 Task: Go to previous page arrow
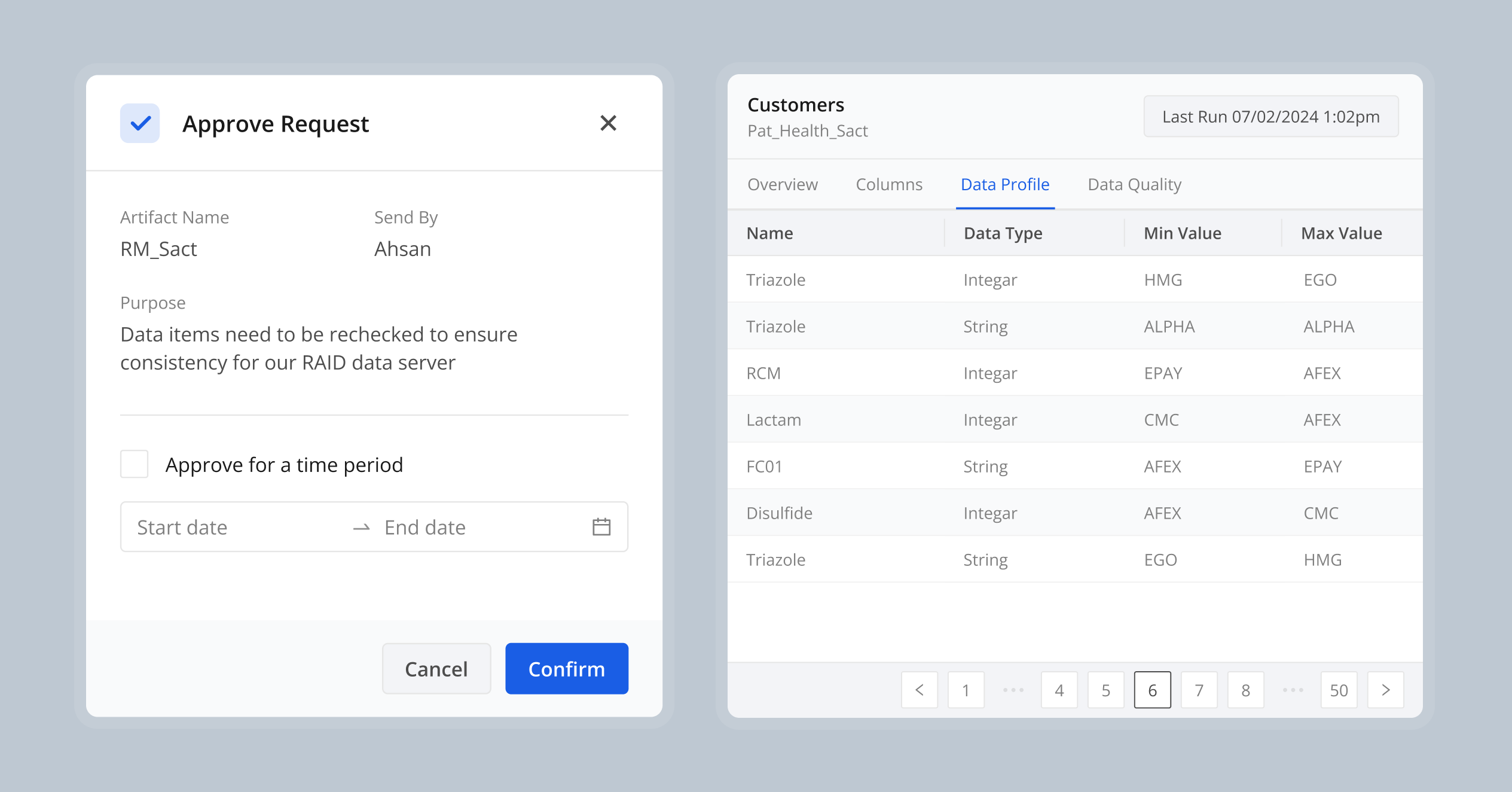point(920,690)
